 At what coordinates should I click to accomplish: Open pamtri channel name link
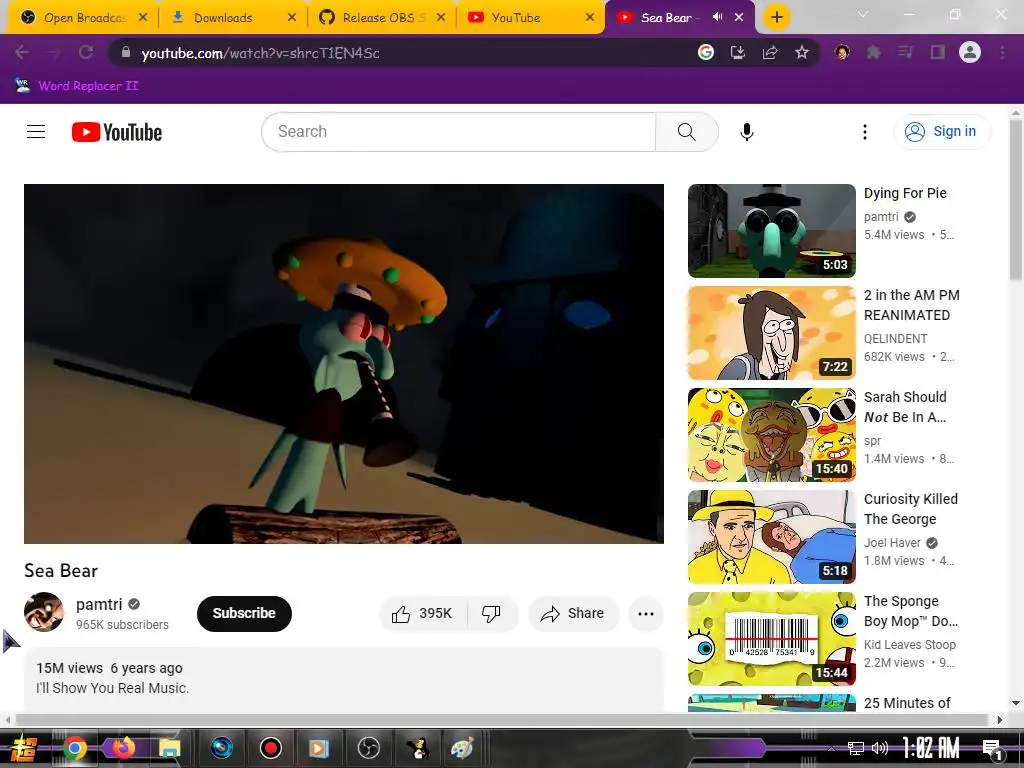pos(99,604)
